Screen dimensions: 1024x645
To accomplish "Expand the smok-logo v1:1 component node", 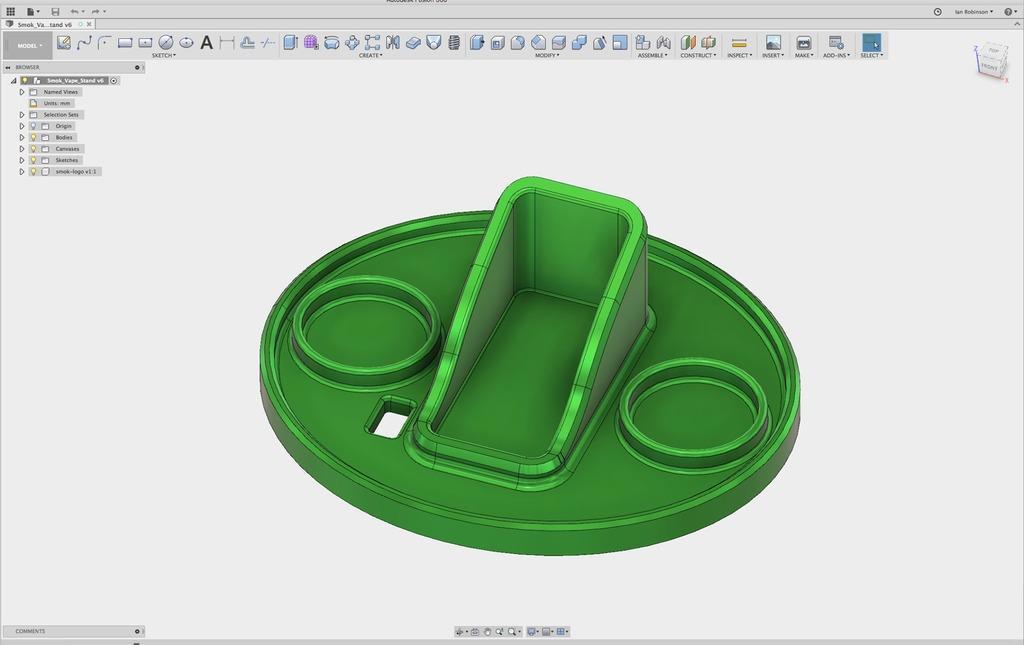I will point(22,172).
